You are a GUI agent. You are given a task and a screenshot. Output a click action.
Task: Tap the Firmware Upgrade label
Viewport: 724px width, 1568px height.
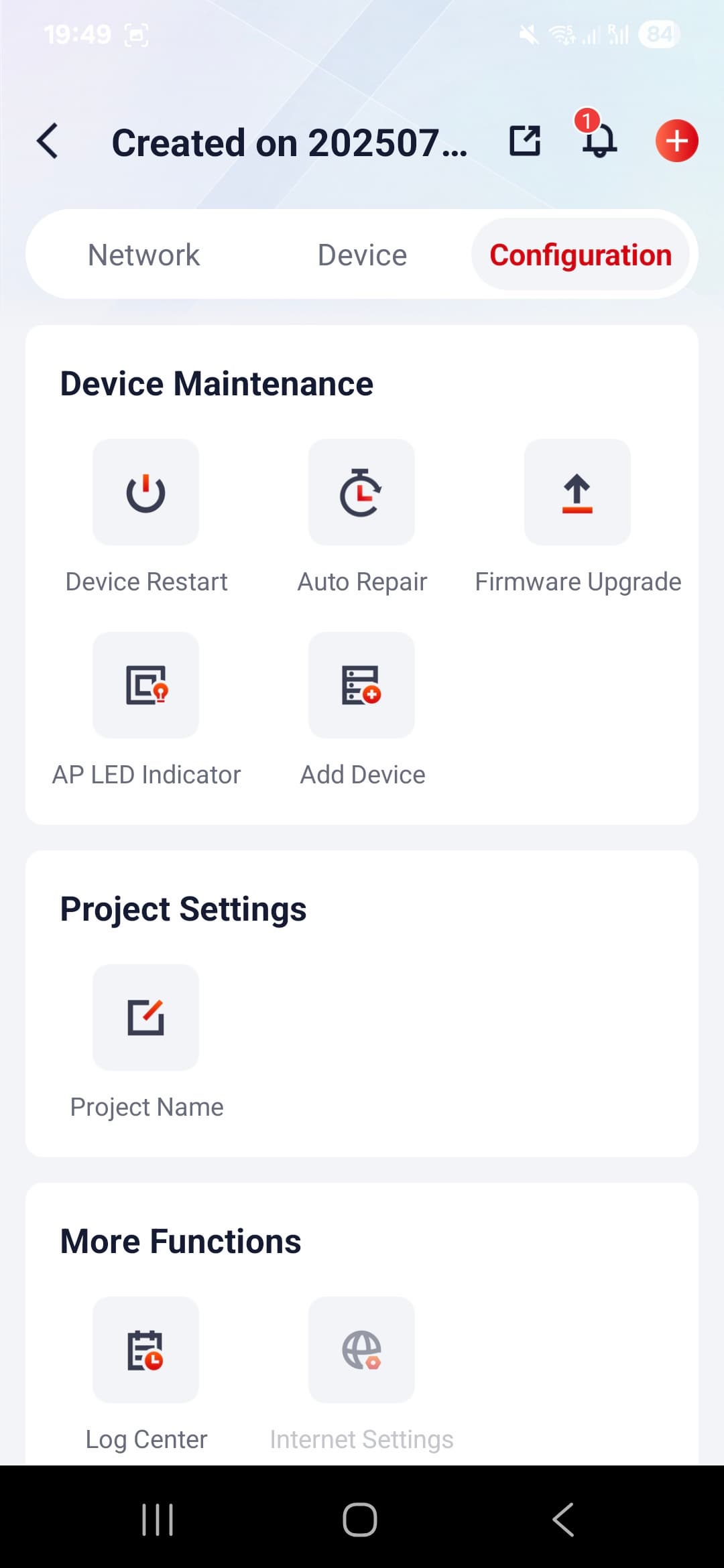[x=578, y=582]
